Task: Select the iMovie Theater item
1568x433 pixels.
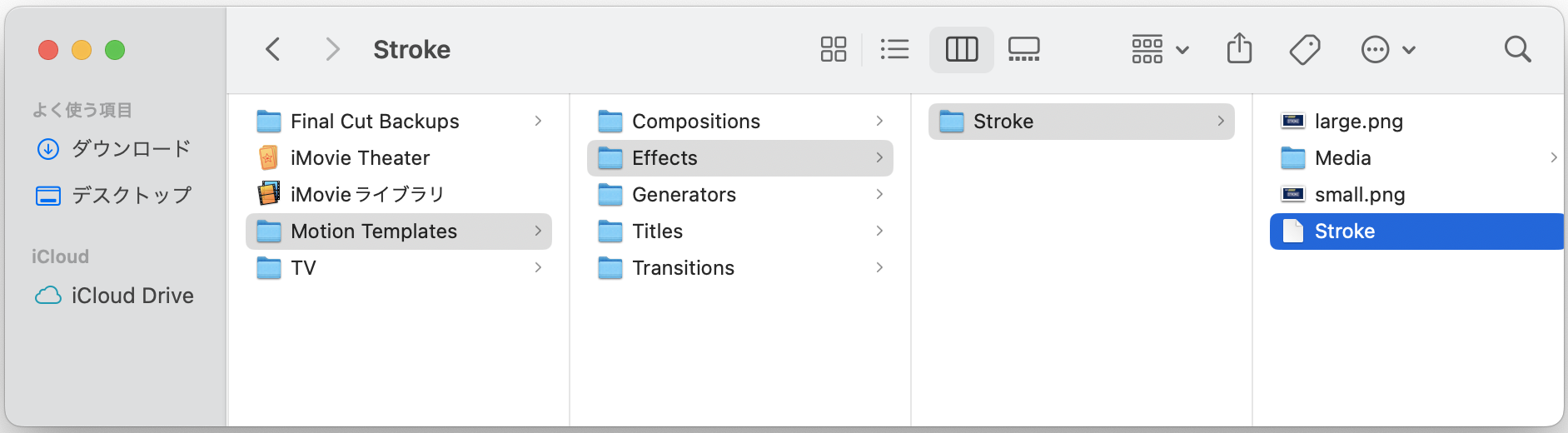Action: point(360,158)
